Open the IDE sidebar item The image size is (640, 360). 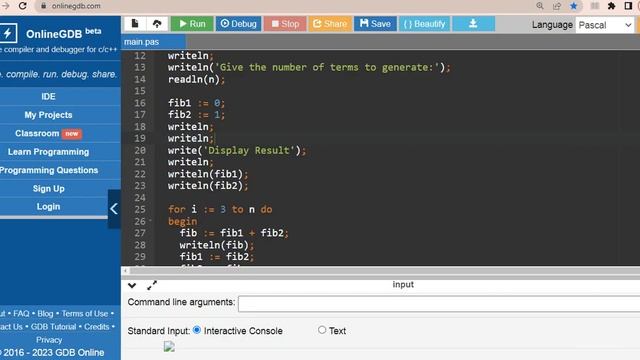pos(48,96)
